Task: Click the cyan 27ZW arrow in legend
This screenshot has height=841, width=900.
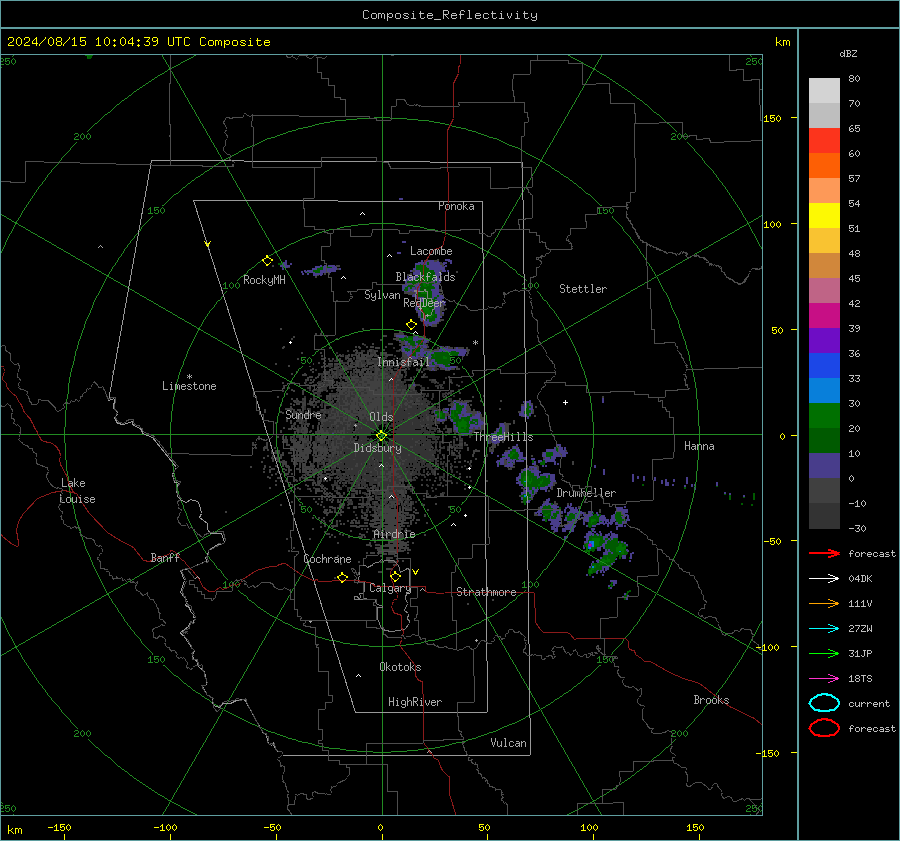Action: click(824, 629)
